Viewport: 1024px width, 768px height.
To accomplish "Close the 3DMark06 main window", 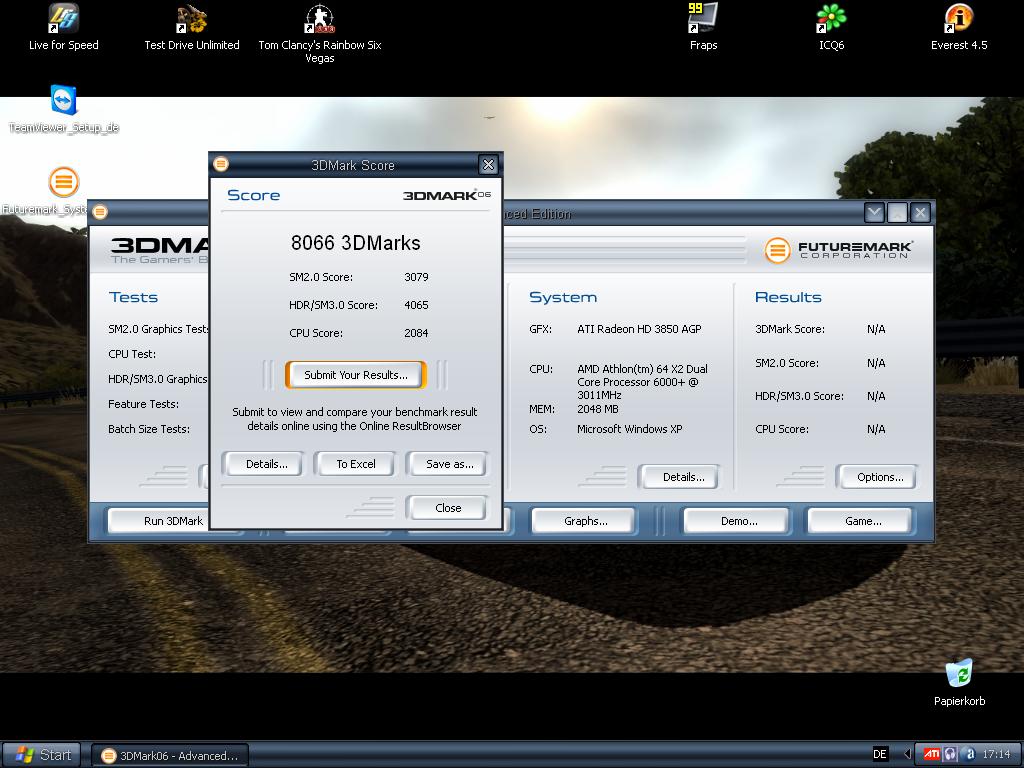I will 920,212.
